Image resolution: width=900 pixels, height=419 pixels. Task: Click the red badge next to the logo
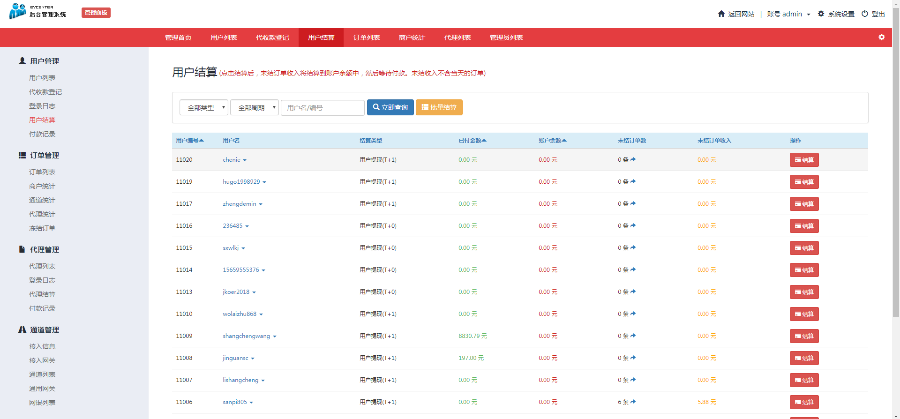tap(96, 13)
